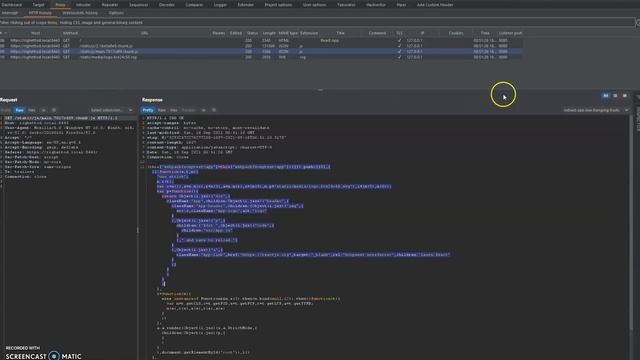Click the HTTP/1.1 200 OK response line
The width and height of the screenshot is (640, 360).
click(165, 118)
